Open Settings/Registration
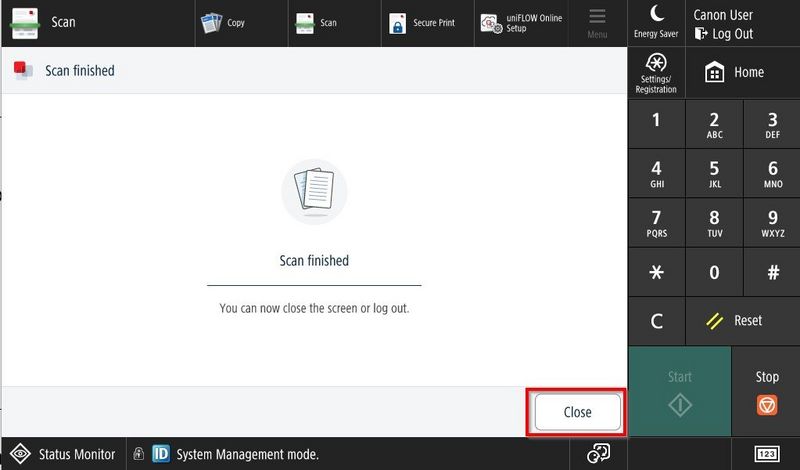The width and height of the screenshot is (800, 470). 656,72
